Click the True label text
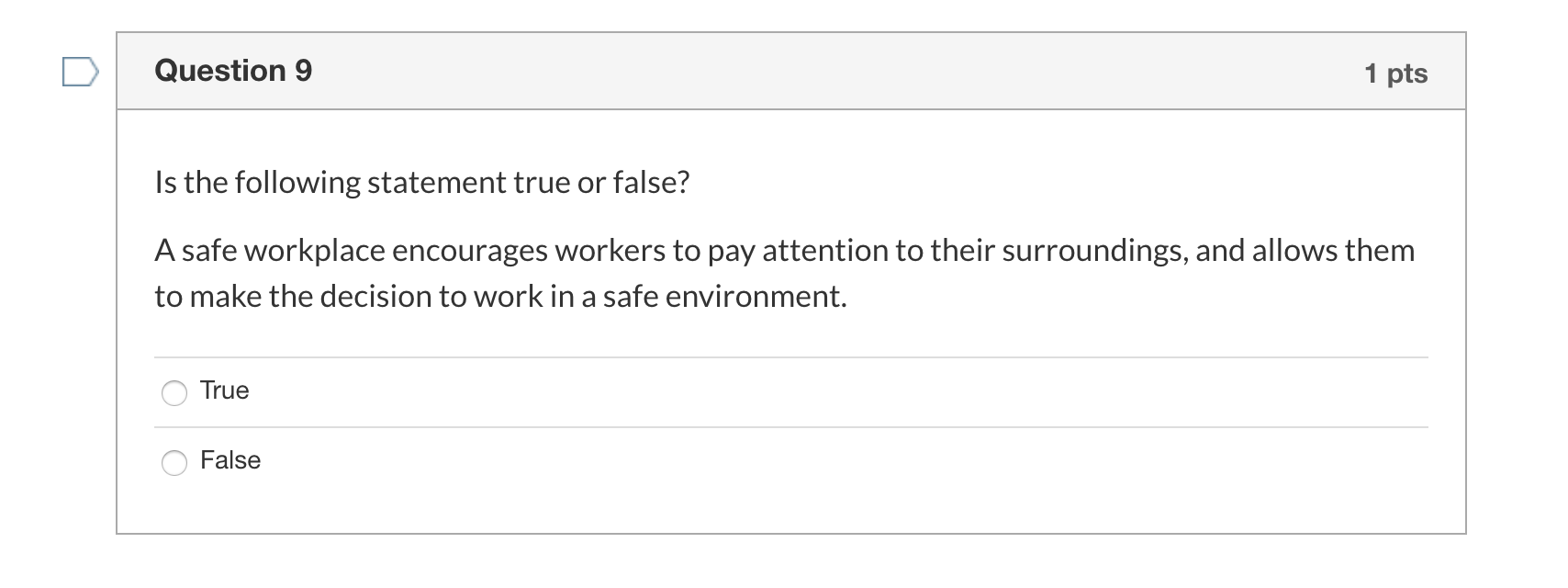Screen dimensions: 1568x588 [x=224, y=390]
